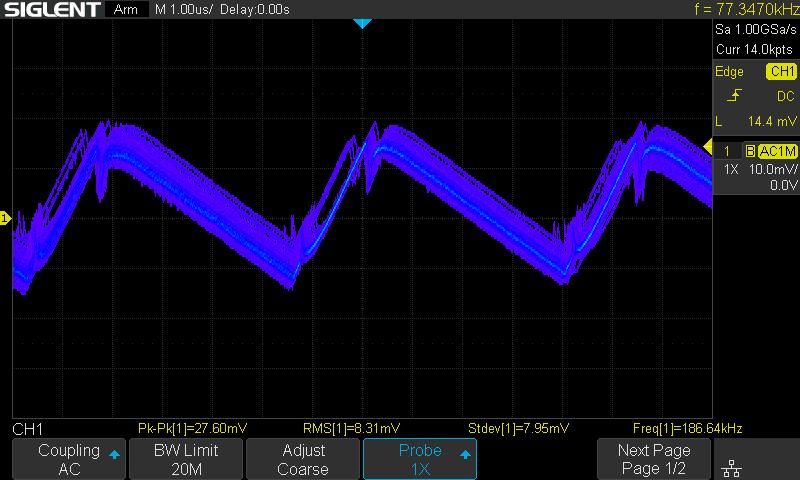Toggle the BW Limit 20M softkey

(186, 459)
